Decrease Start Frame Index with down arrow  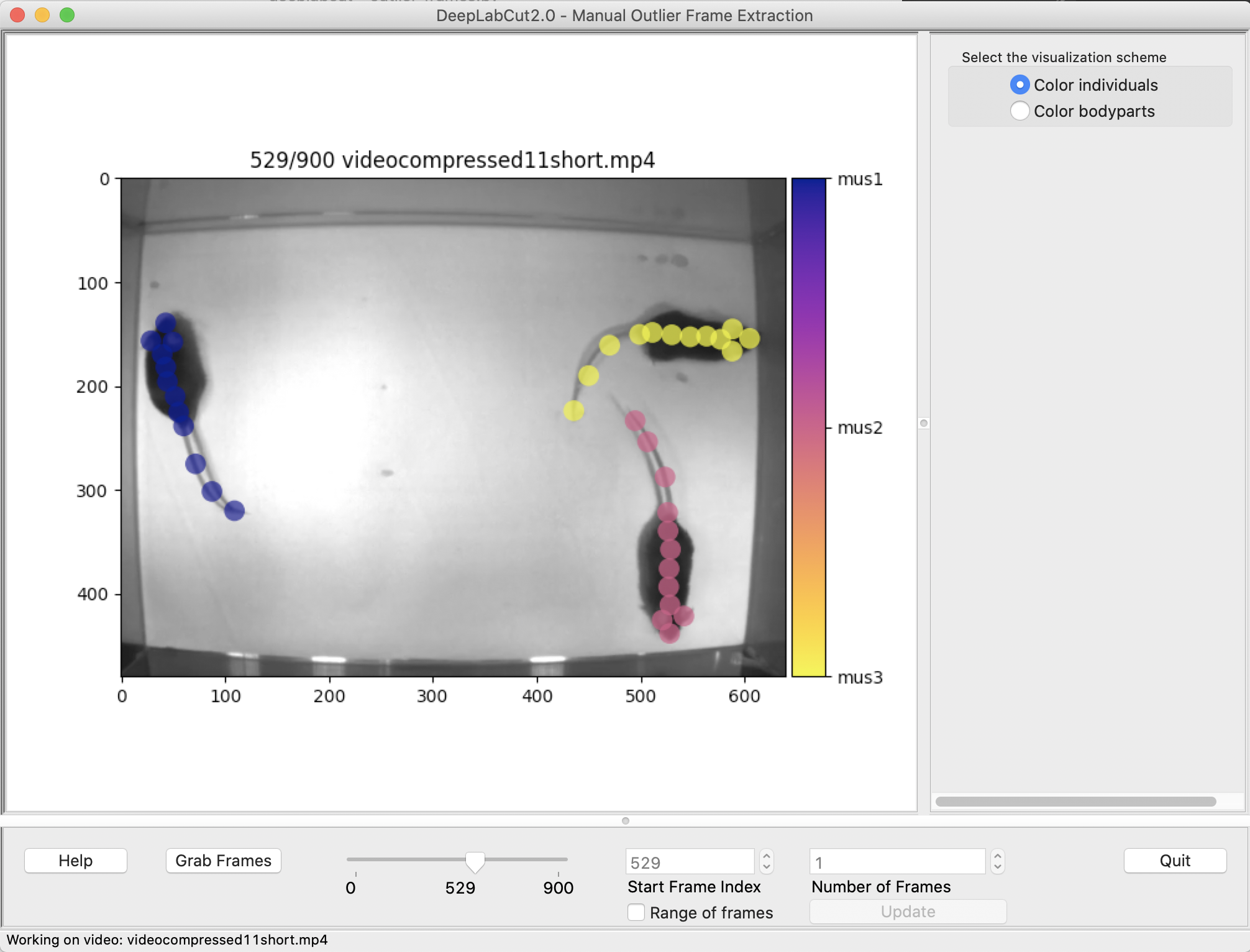click(x=767, y=867)
